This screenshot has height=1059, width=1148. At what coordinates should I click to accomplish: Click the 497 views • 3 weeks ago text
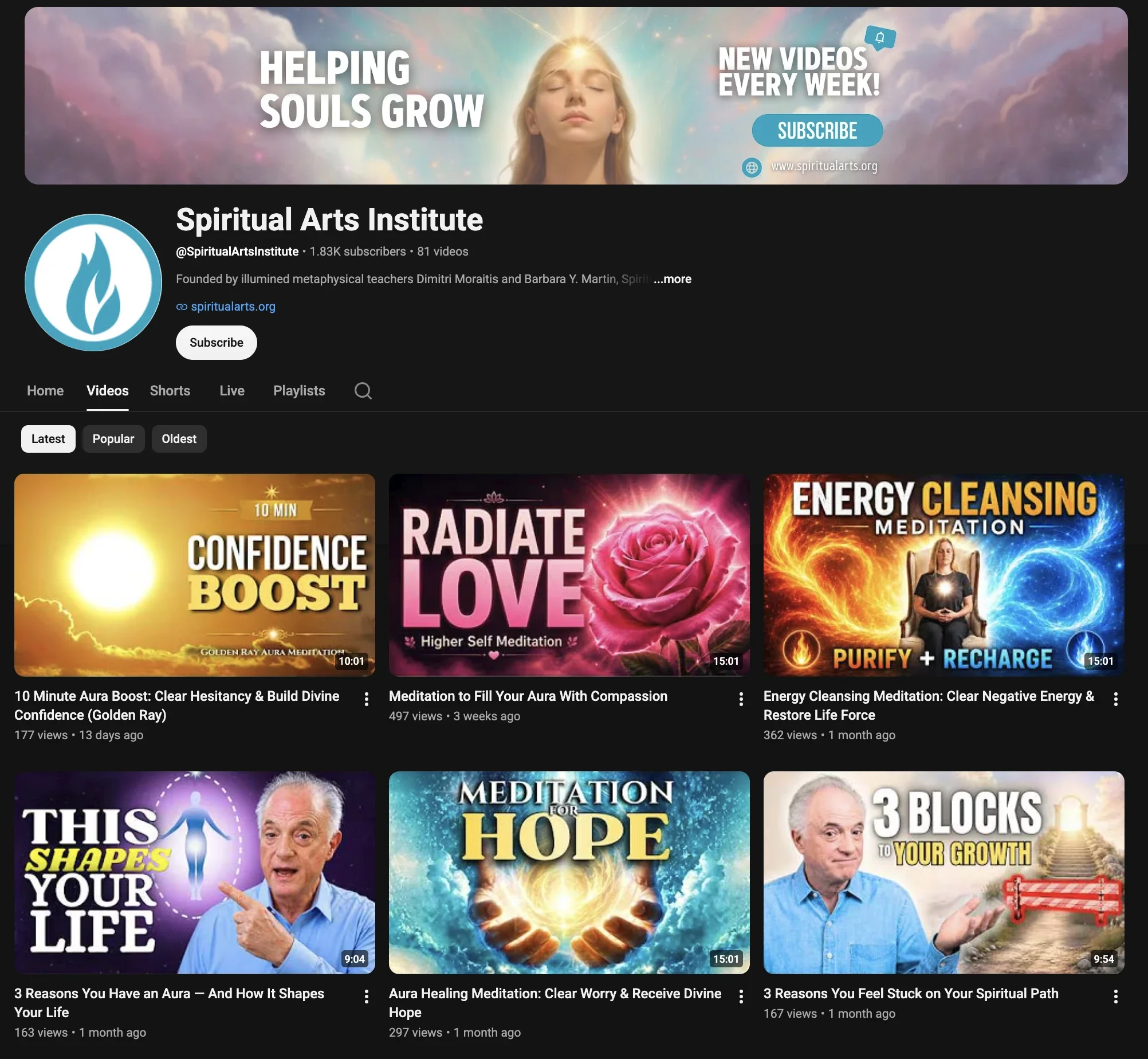[455, 716]
